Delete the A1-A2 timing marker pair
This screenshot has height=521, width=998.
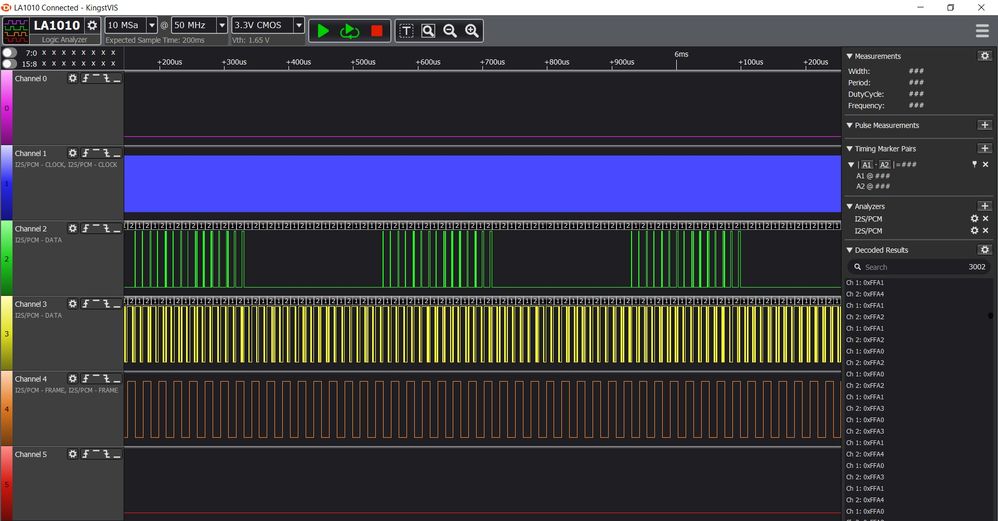pos(985,165)
